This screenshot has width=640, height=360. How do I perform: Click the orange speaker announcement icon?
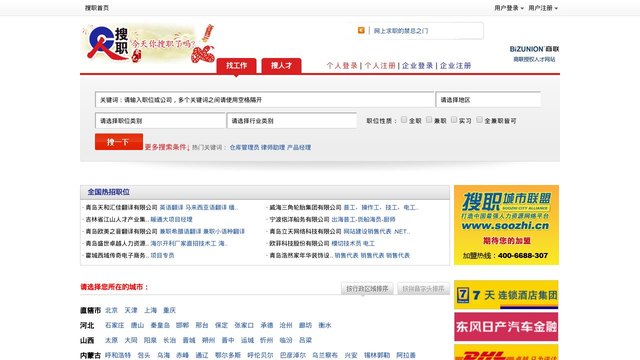tap(361, 30)
